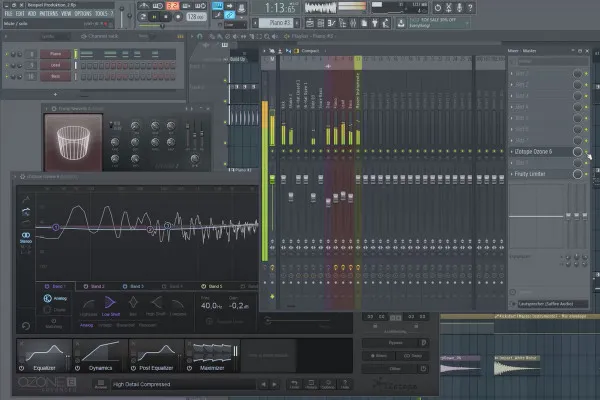This screenshot has height=400, width=600.
Task: Open the Ozone Equalizer module
Action: [44, 356]
